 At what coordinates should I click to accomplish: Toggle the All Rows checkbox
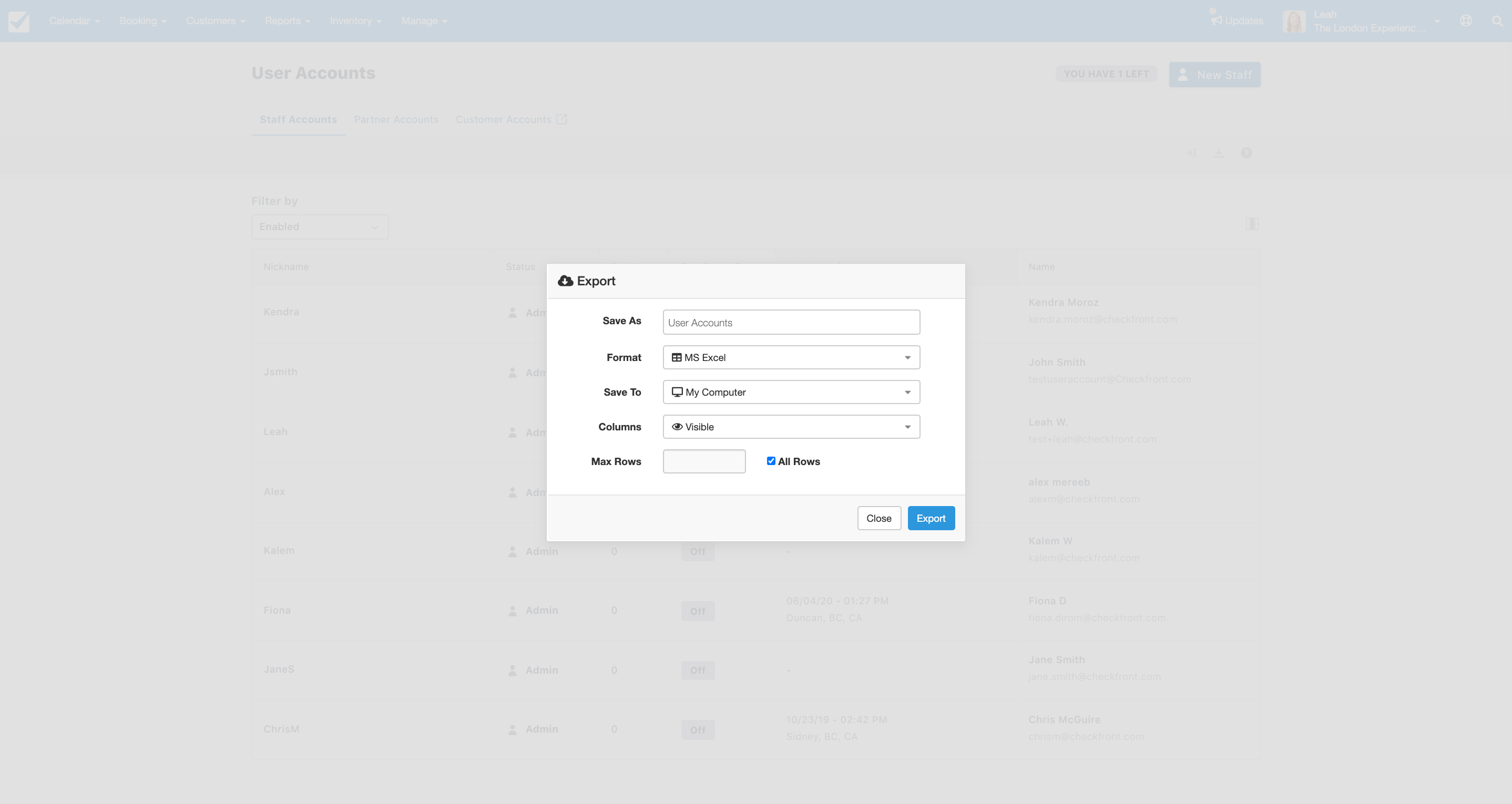[x=771, y=461]
